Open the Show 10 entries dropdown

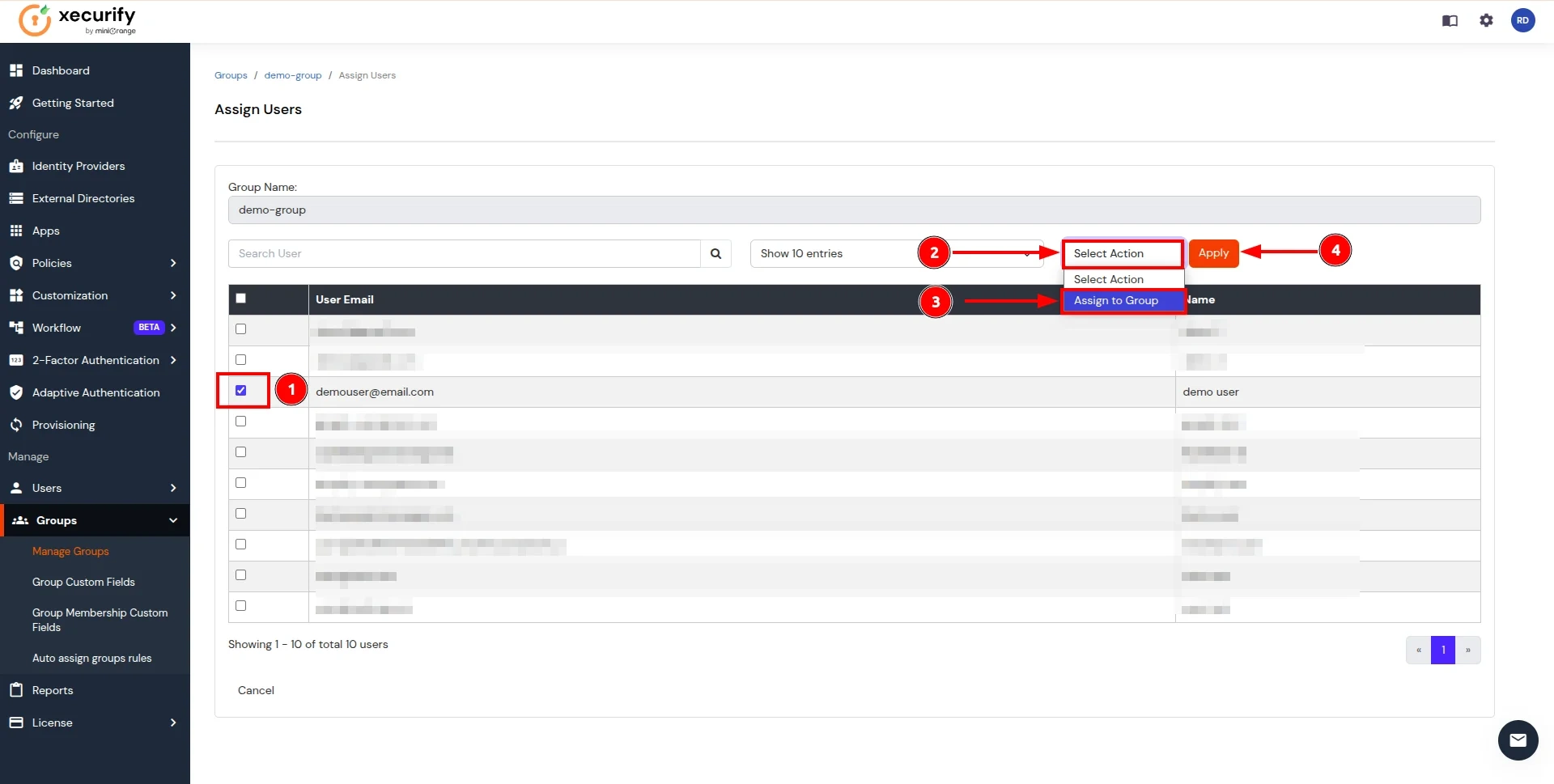pos(890,253)
